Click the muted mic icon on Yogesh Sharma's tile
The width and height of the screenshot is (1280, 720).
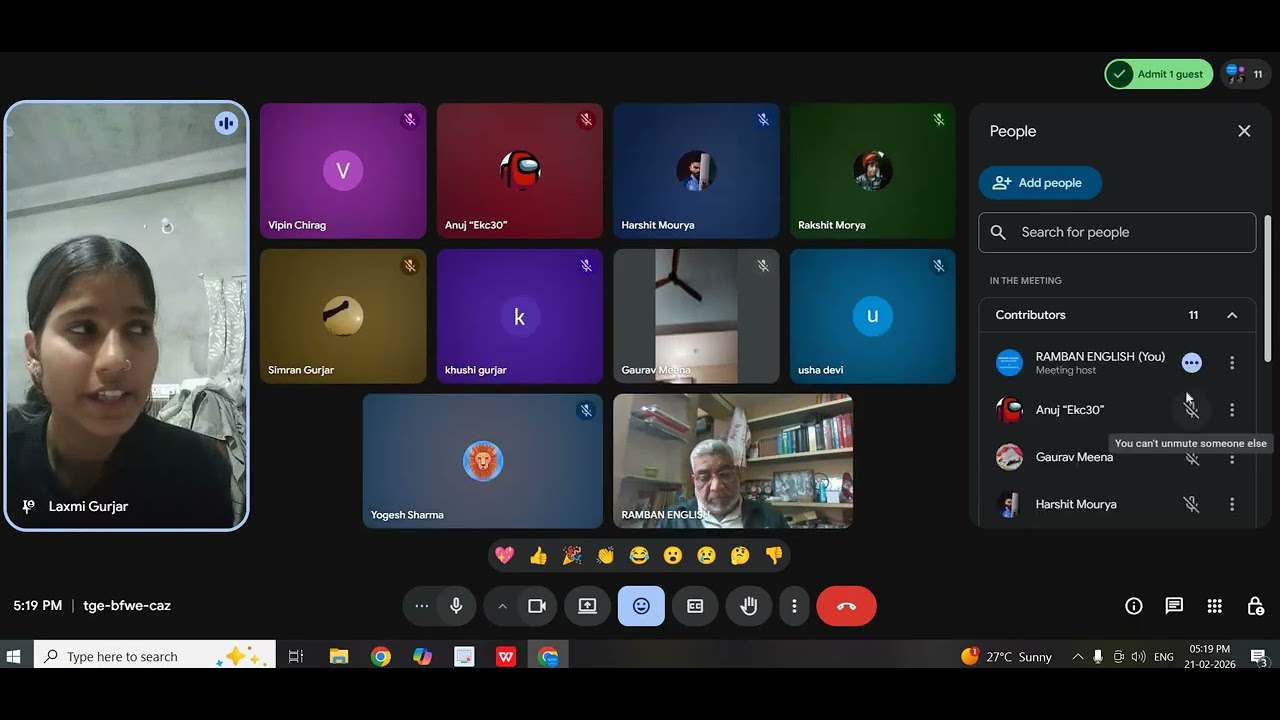[x=586, y=411]
